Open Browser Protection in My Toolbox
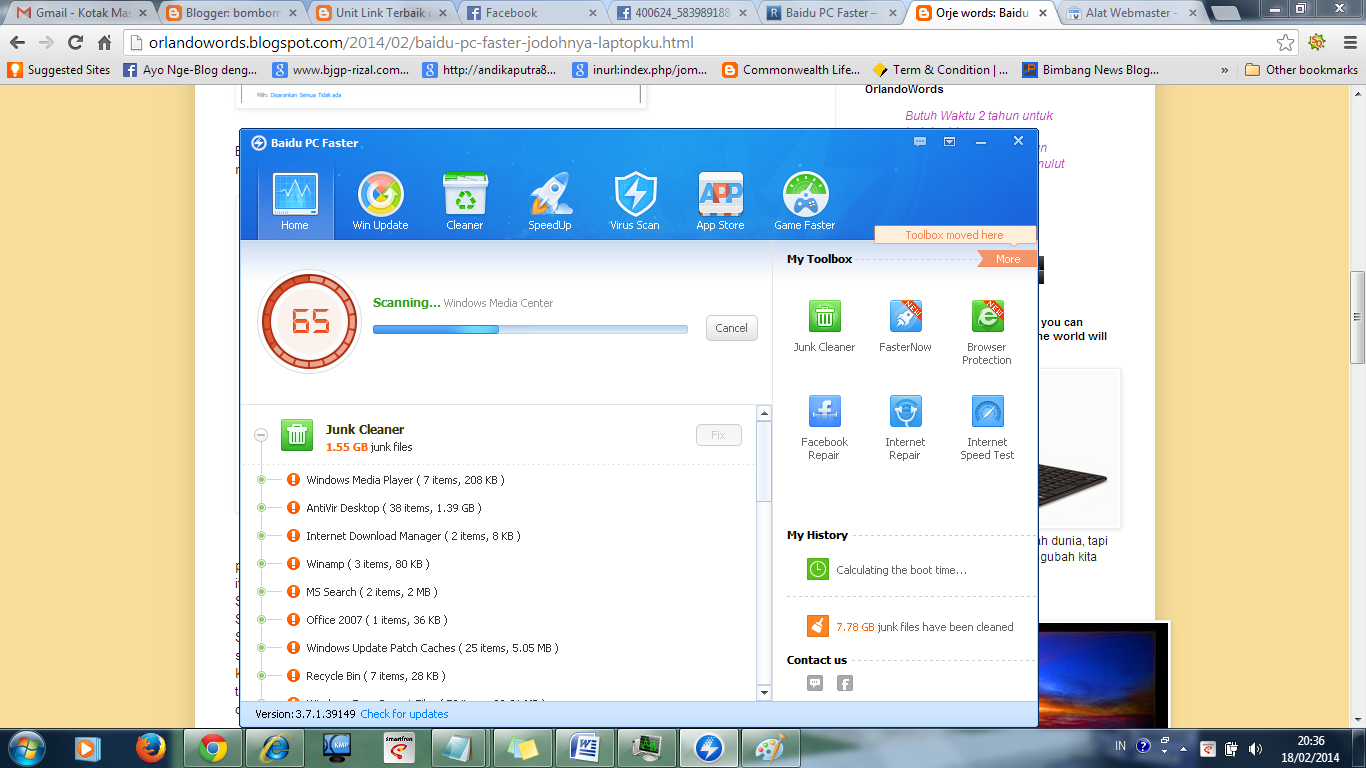 point(987,332)
